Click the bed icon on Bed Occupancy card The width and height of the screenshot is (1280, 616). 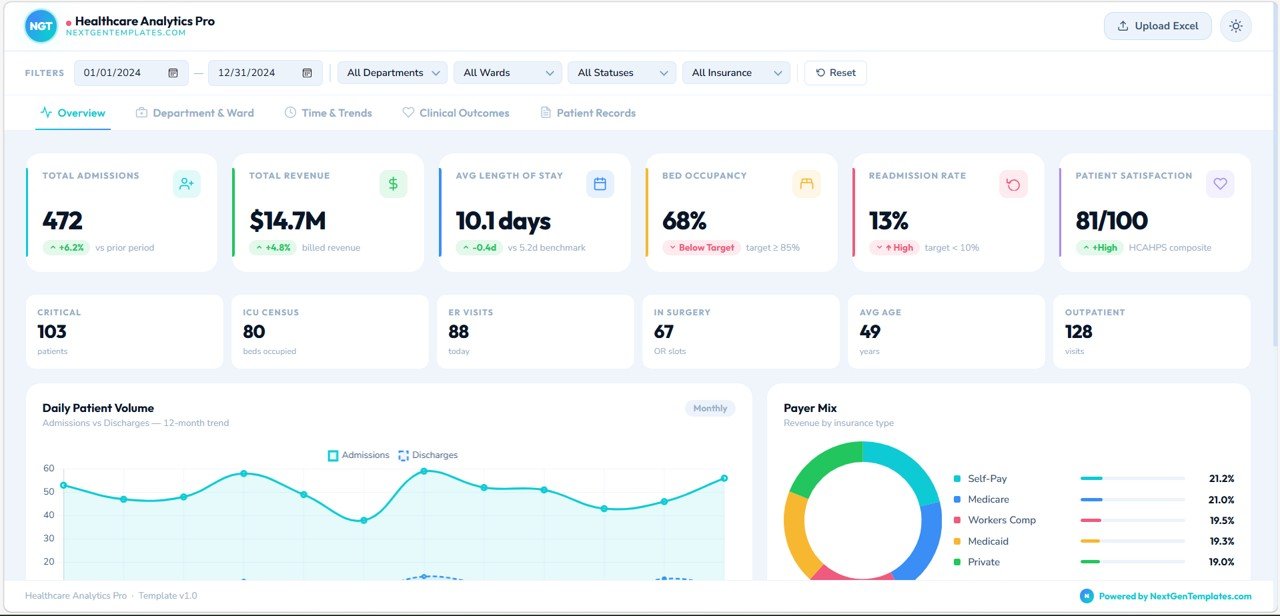tap(806, 184)
